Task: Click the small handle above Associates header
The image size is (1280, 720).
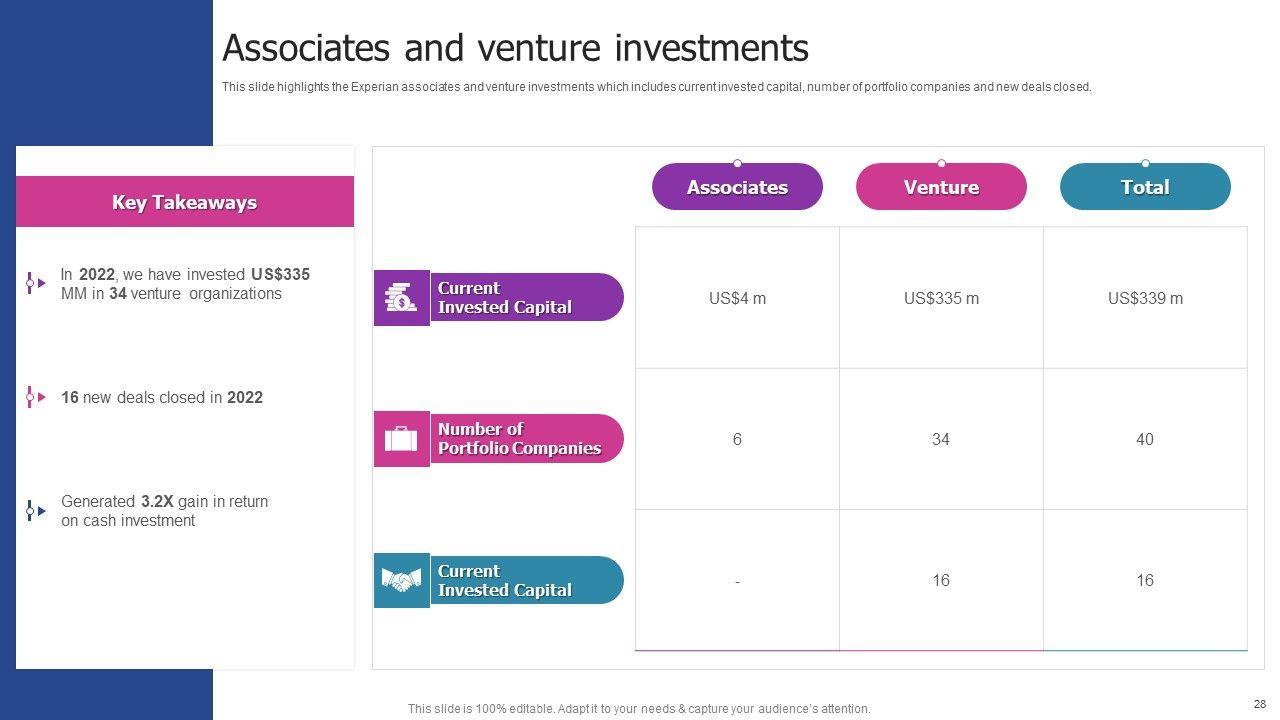Action: pyautogui.click(x=737, y=163)
